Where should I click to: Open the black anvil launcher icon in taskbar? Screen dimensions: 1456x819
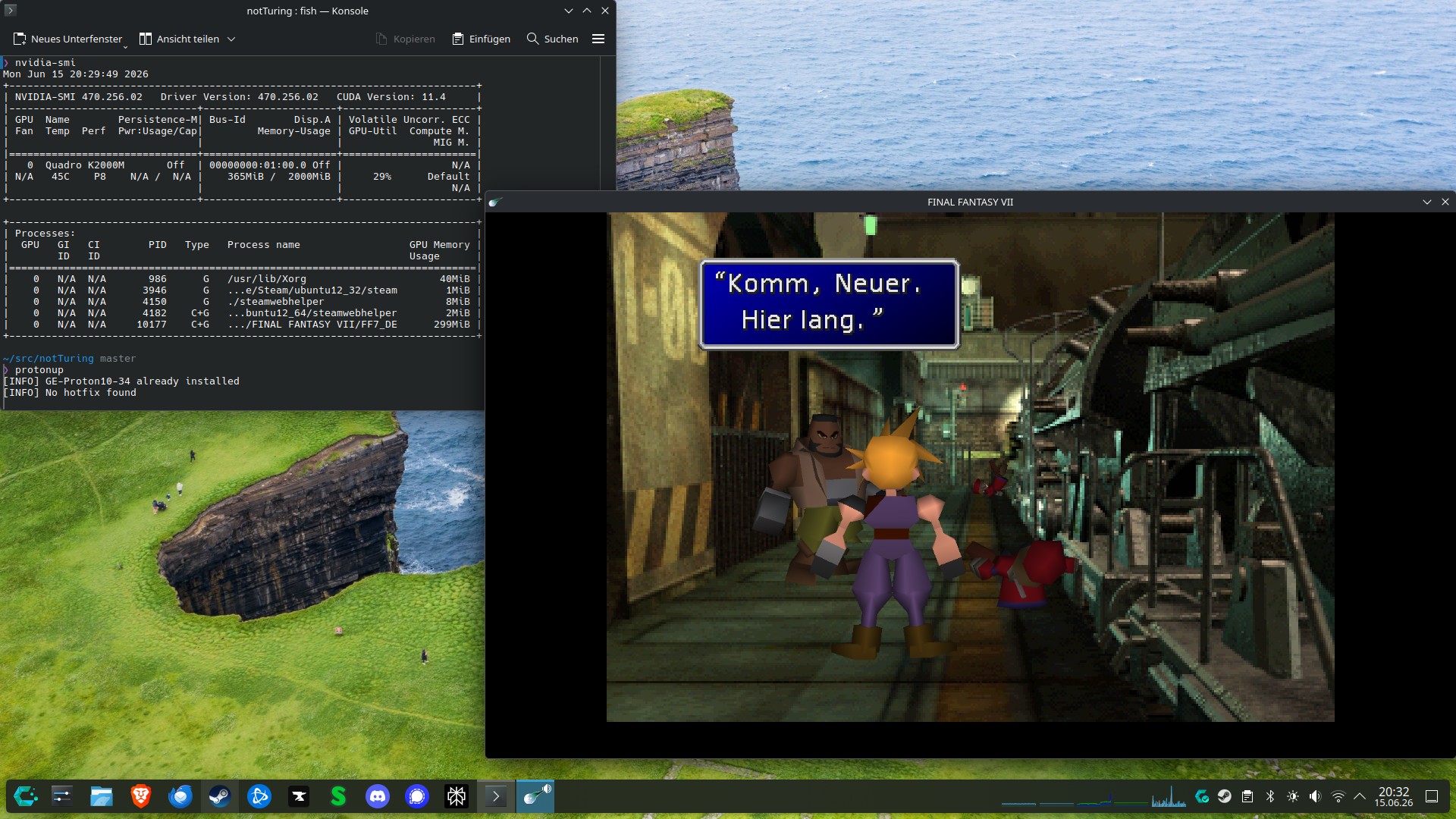click(299, 796)
